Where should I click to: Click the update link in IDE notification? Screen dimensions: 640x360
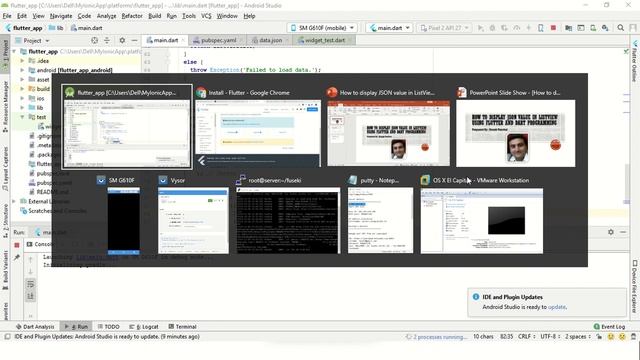coord(557,307)
